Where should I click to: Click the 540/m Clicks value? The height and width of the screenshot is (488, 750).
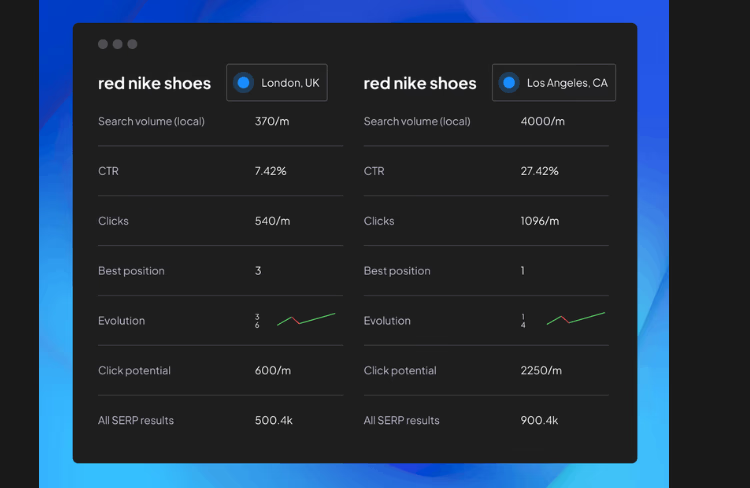[272, 221]
